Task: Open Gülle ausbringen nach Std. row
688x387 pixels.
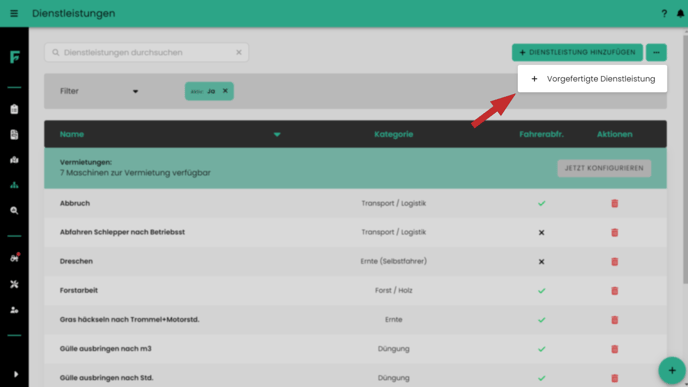Action: tap(355, 376)
